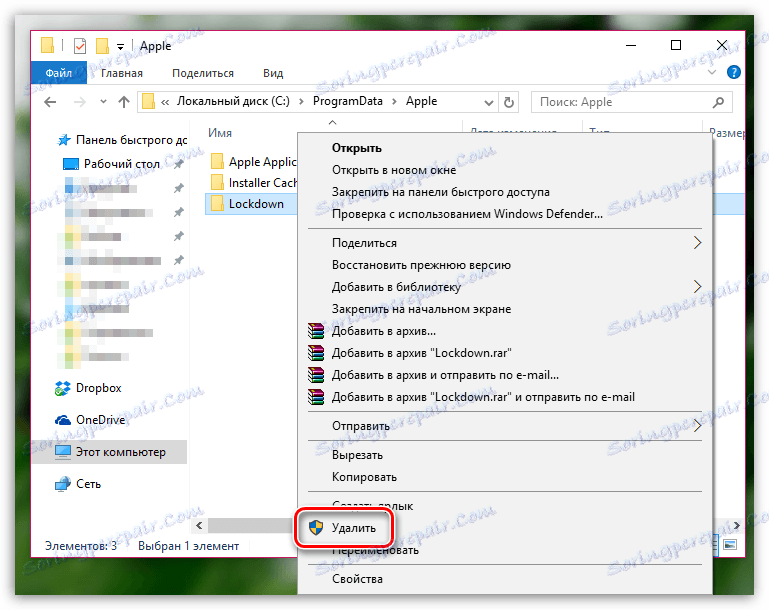Expand the address bar history dropdown
This screenshot has height=610, width=769.
(488, 102)
